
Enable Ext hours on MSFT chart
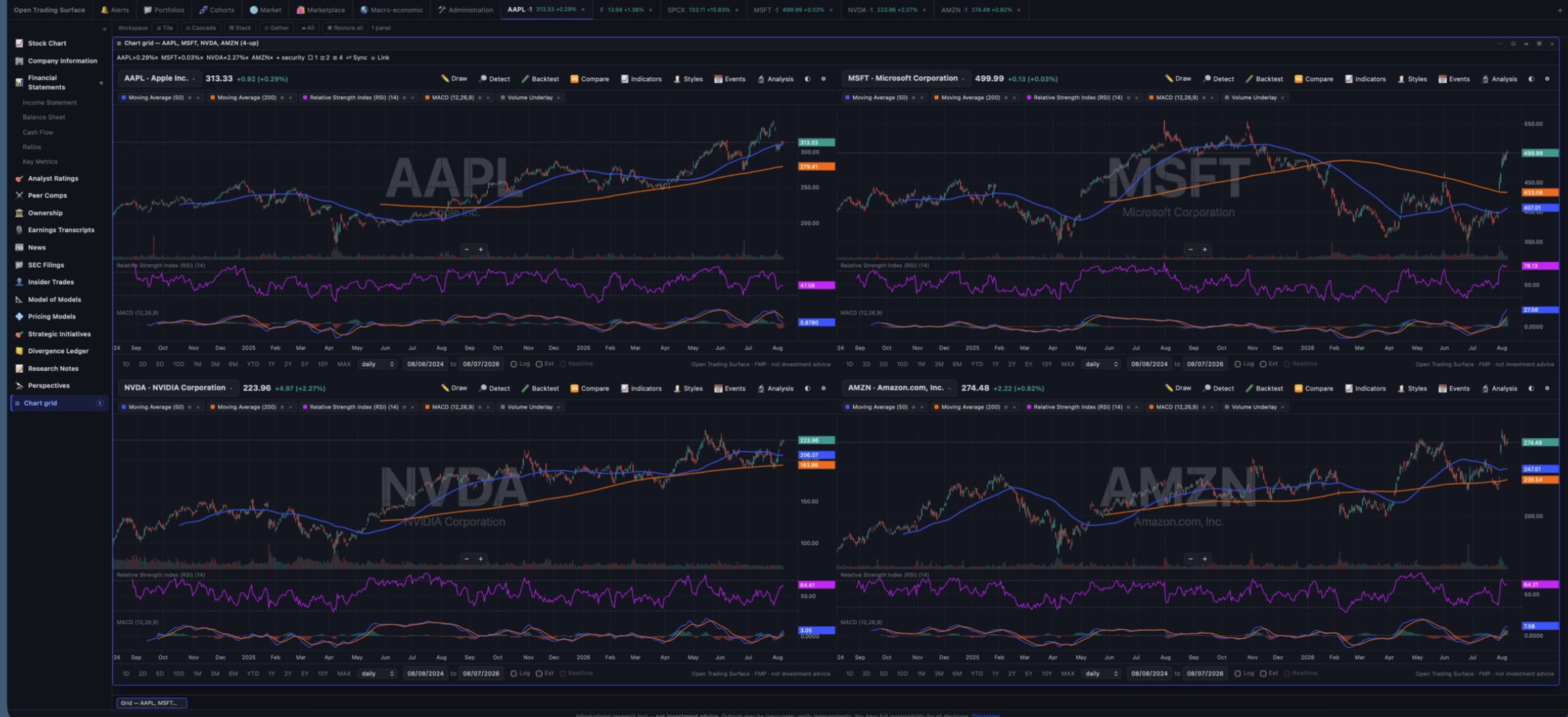(1269, 364)
